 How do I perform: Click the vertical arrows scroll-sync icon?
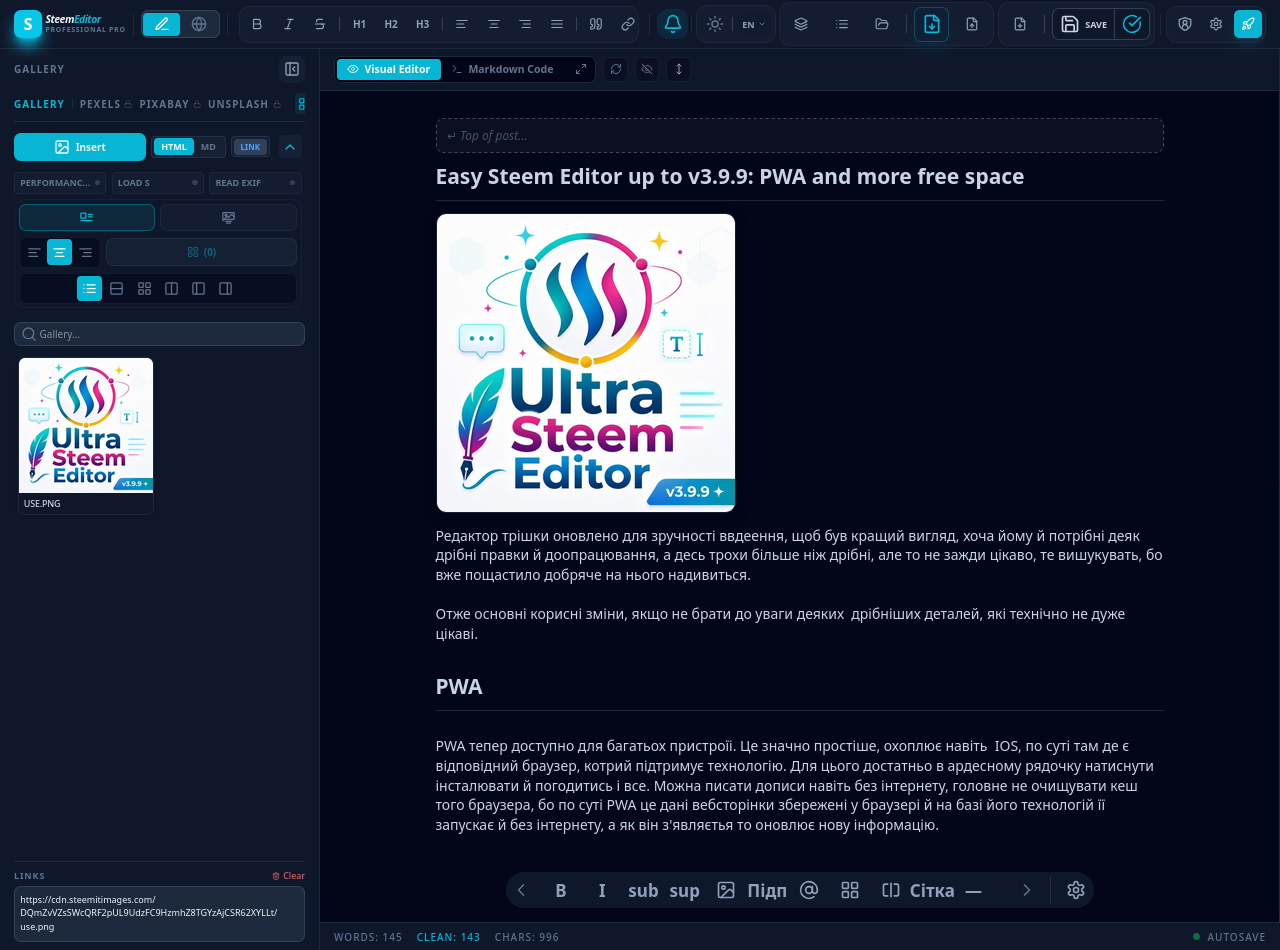coord(679,69)
